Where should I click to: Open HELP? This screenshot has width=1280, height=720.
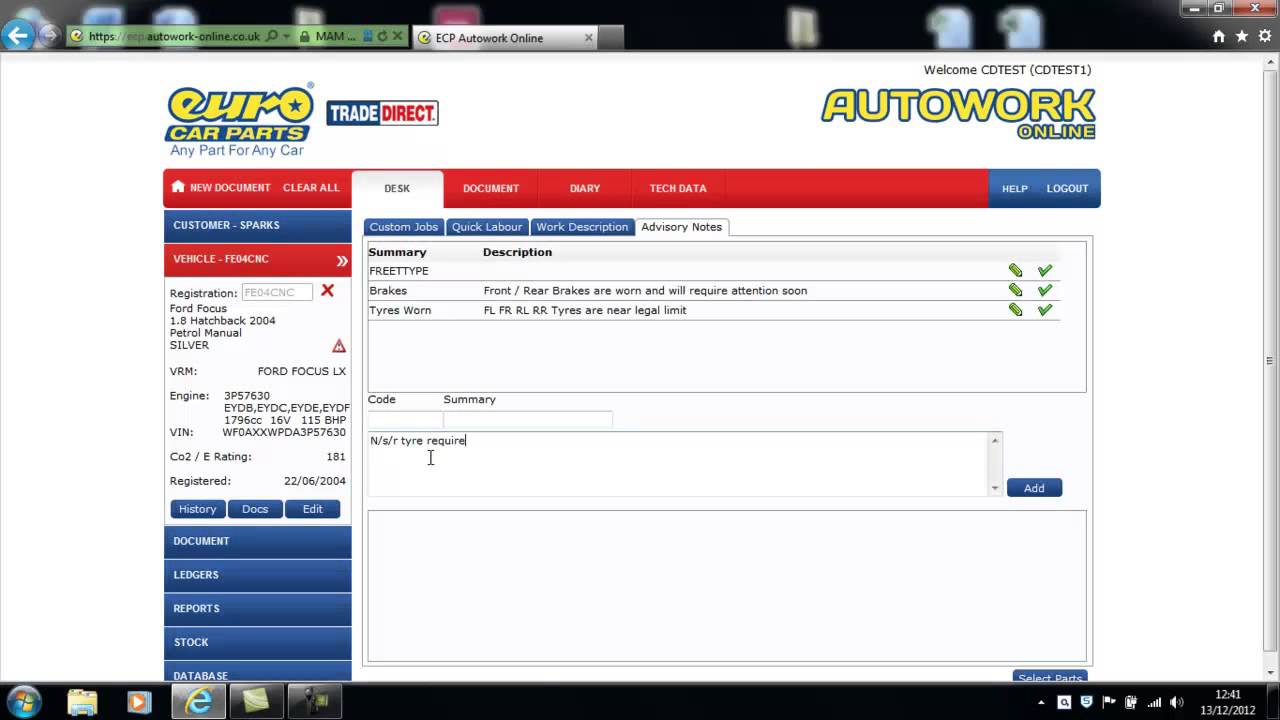click(1015, 188)
